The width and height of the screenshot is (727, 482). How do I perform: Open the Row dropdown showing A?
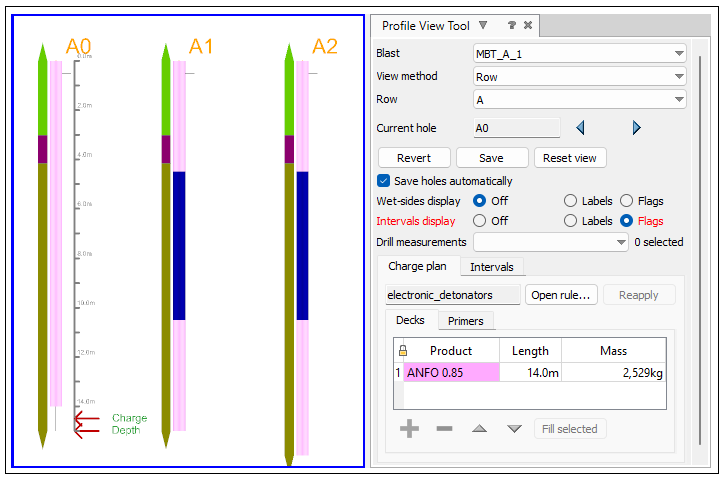[x=580, y=100]
